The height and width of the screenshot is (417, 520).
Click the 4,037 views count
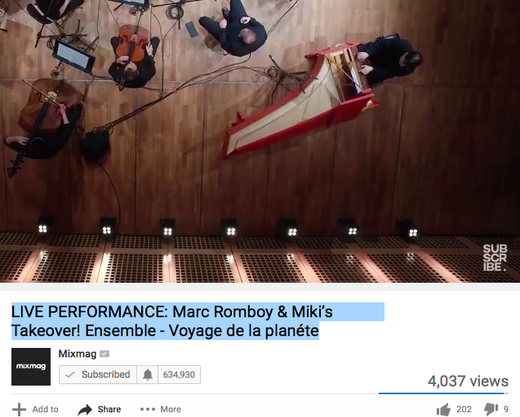[x=468, y=381]
